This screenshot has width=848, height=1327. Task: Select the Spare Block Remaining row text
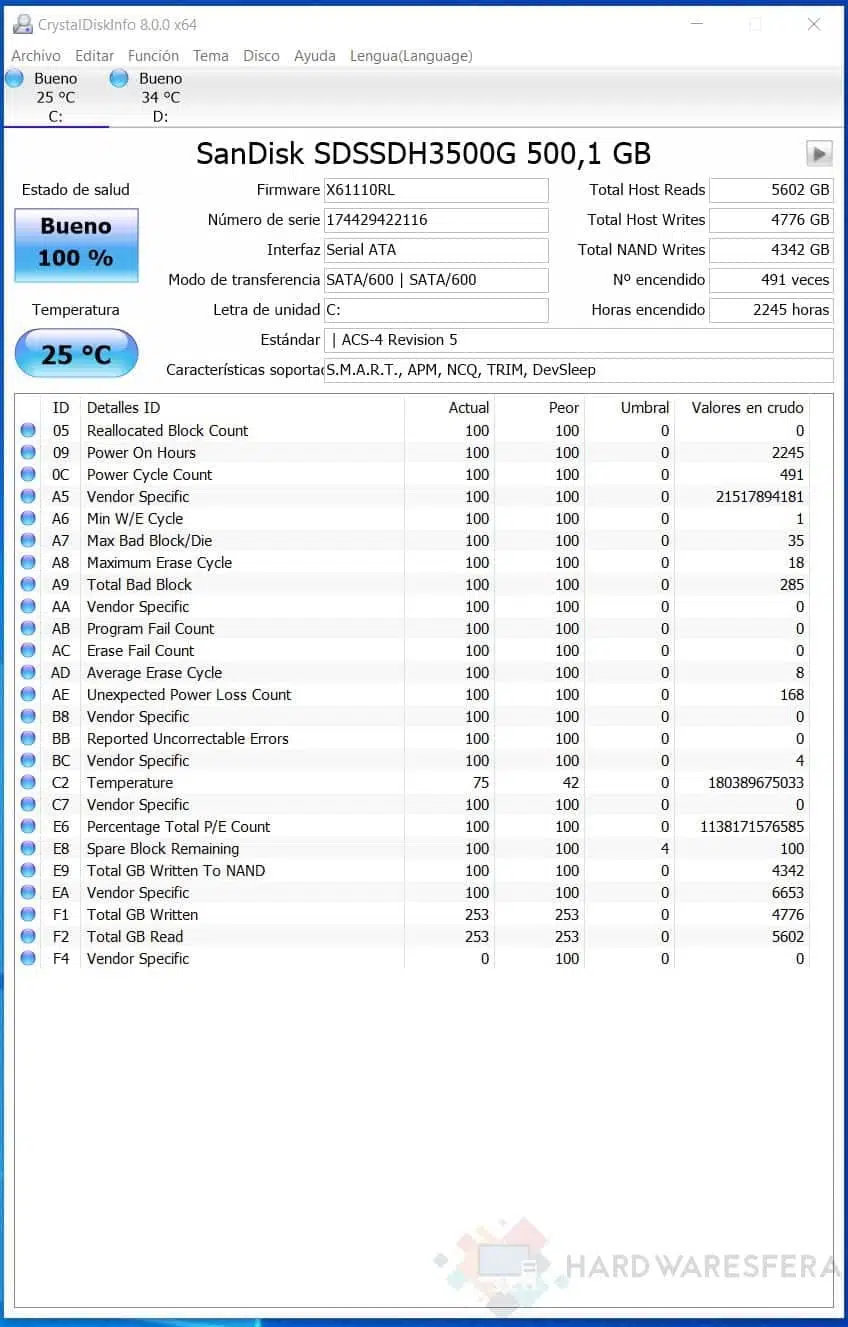(x=163, y=849)
